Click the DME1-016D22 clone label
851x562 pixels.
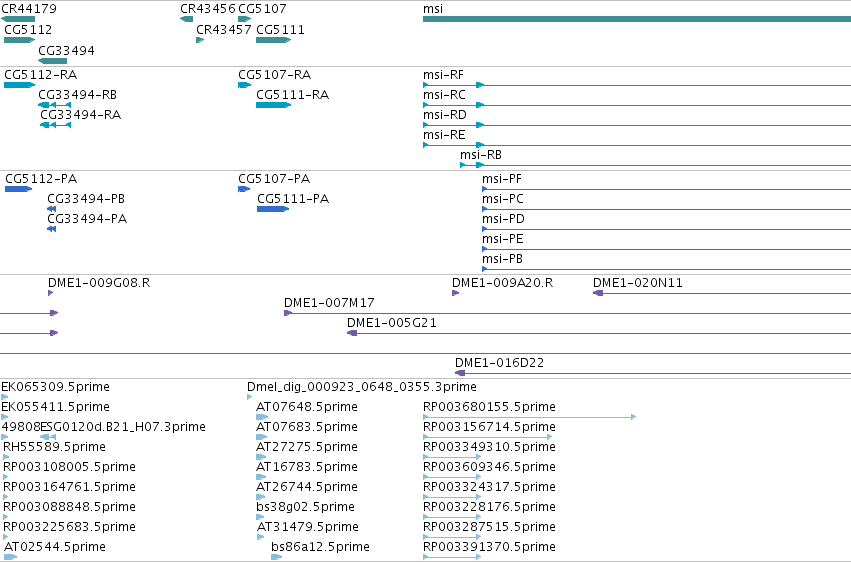[499, 363]
